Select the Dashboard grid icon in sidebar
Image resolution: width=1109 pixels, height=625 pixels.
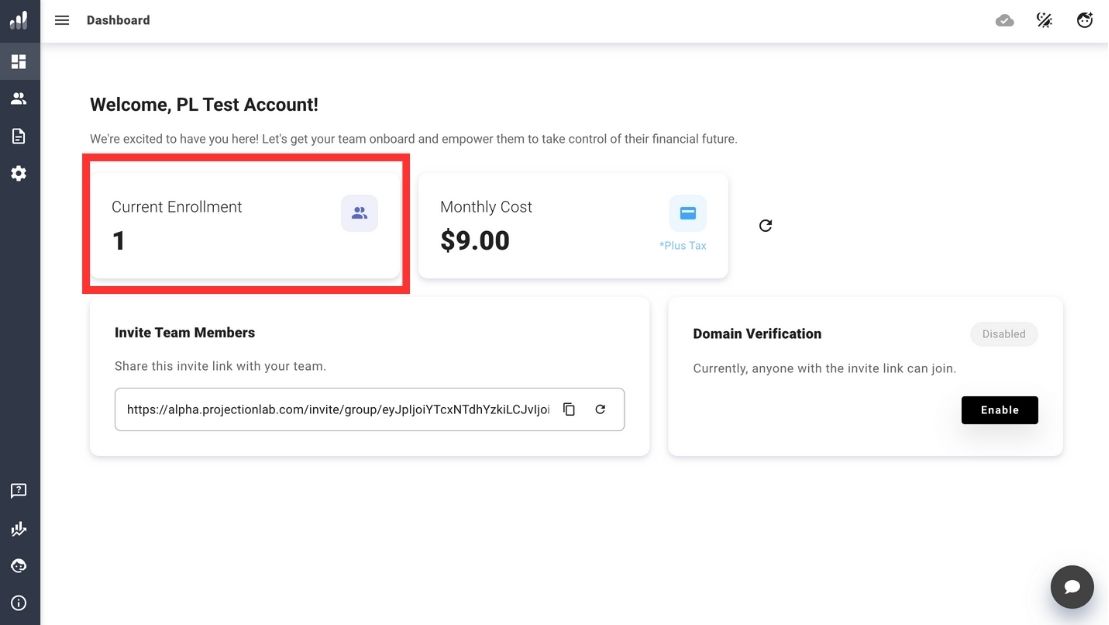click(19, 62)
